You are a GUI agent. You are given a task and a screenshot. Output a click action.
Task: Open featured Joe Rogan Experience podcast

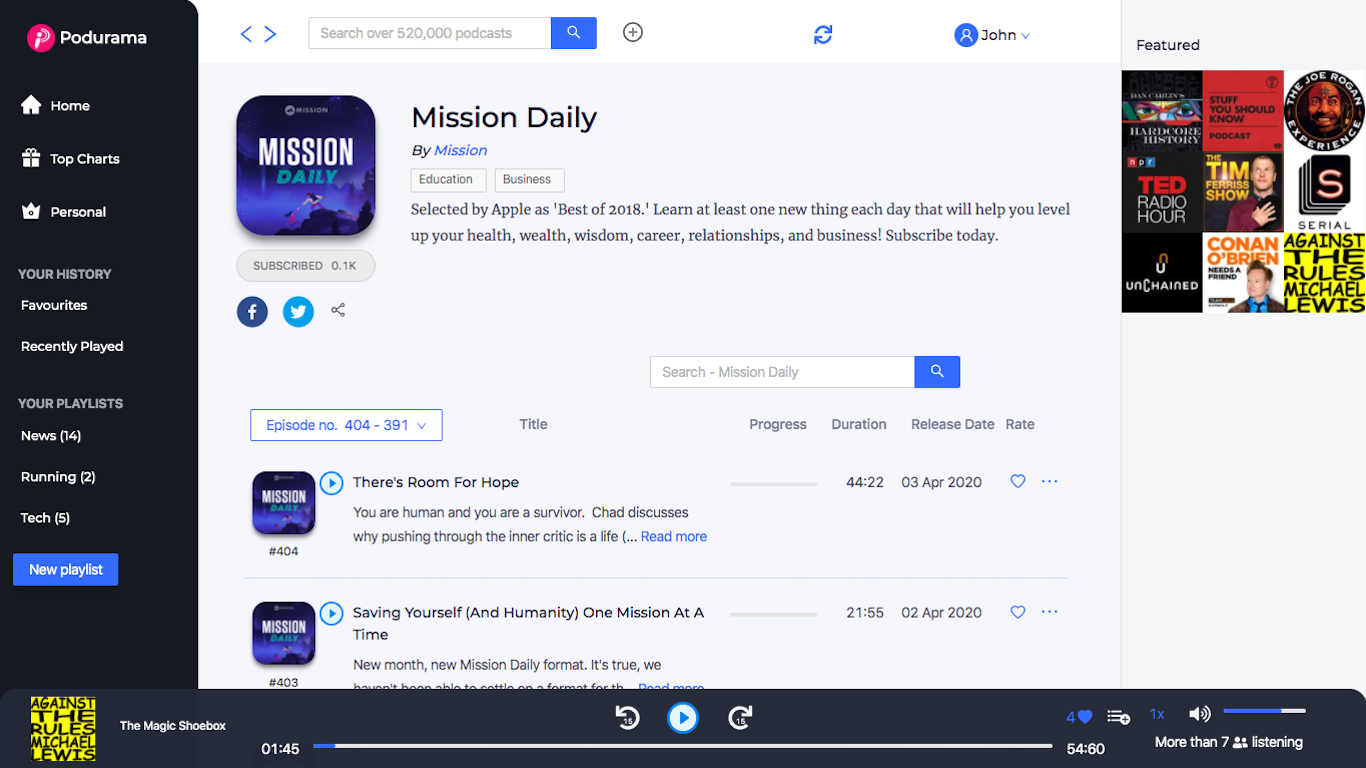(1325, 111)
